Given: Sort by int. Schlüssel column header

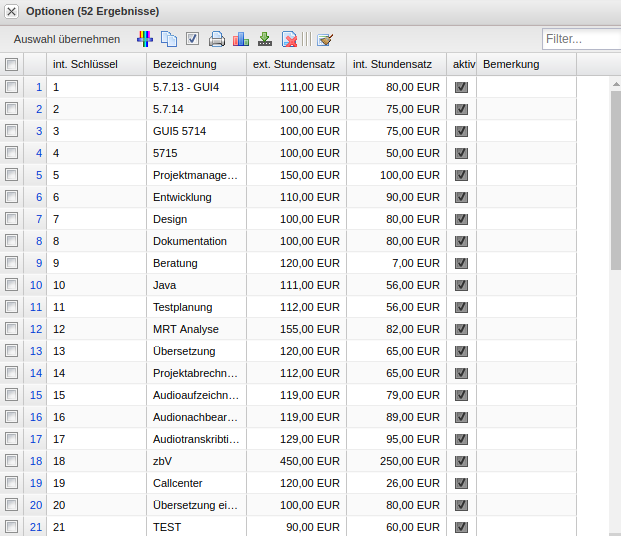Looking at the screenshot, I should [x=95, y=64].
